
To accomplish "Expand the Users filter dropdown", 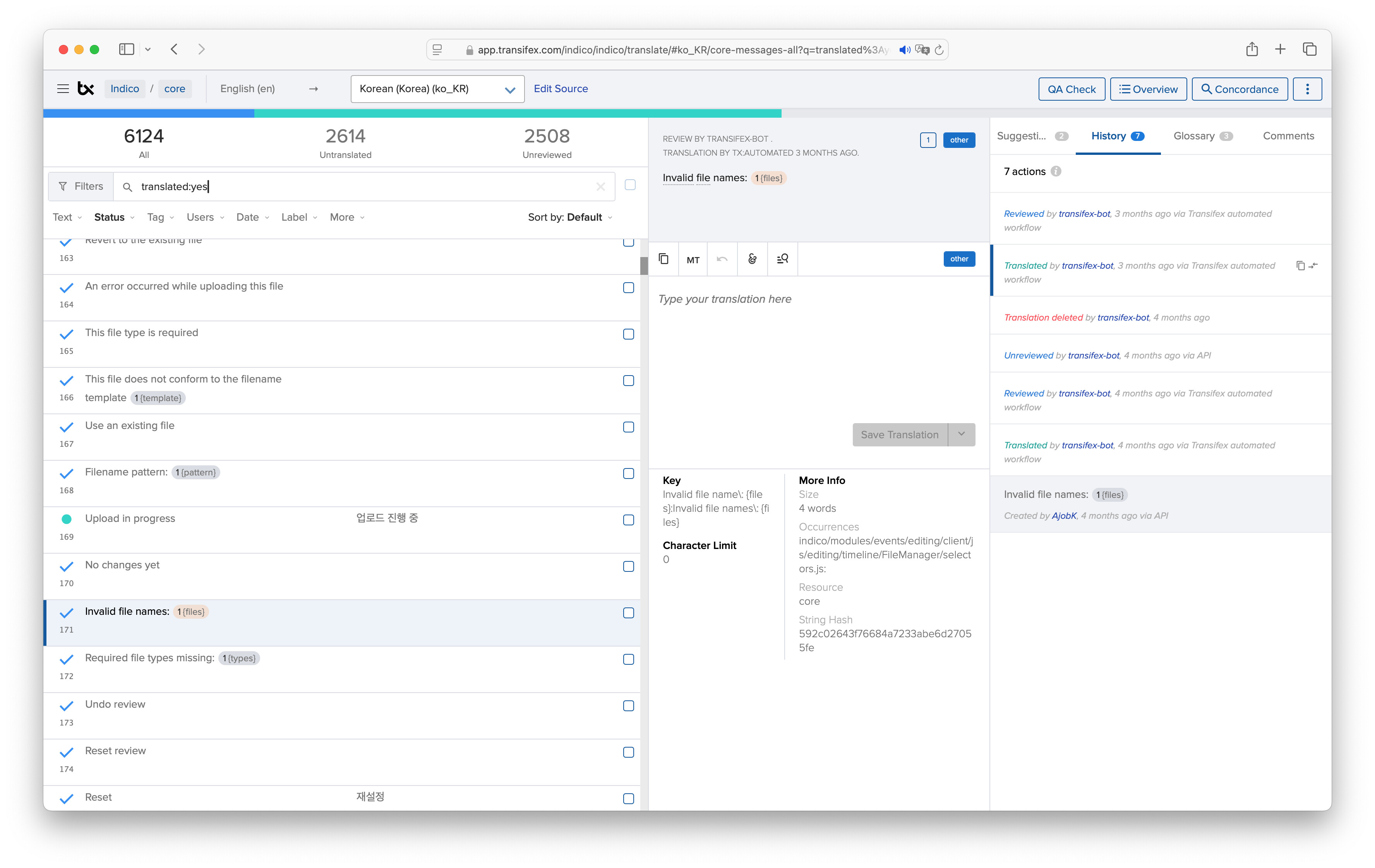I will 206,217.
